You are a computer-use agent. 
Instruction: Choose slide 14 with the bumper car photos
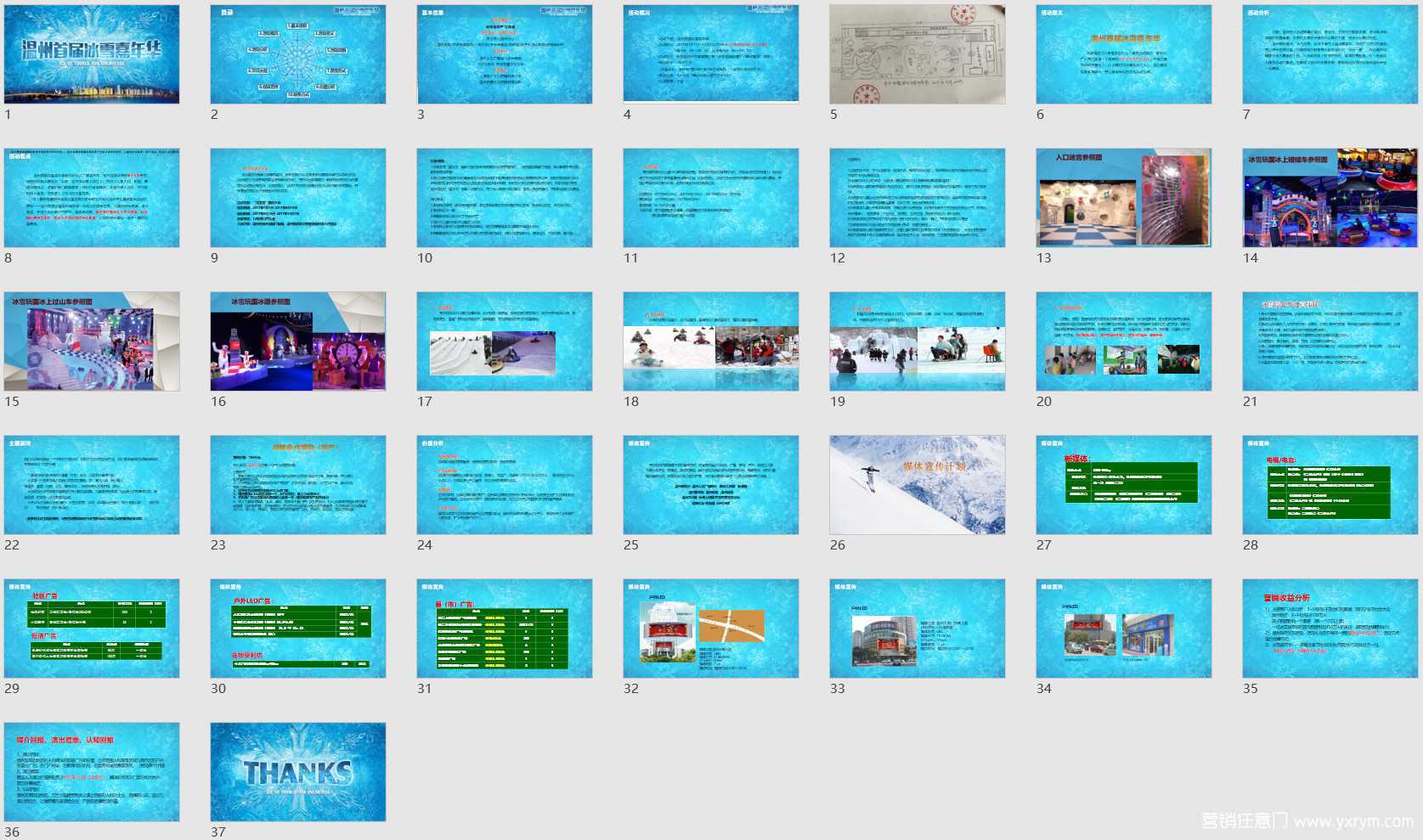click(1330, 198)
